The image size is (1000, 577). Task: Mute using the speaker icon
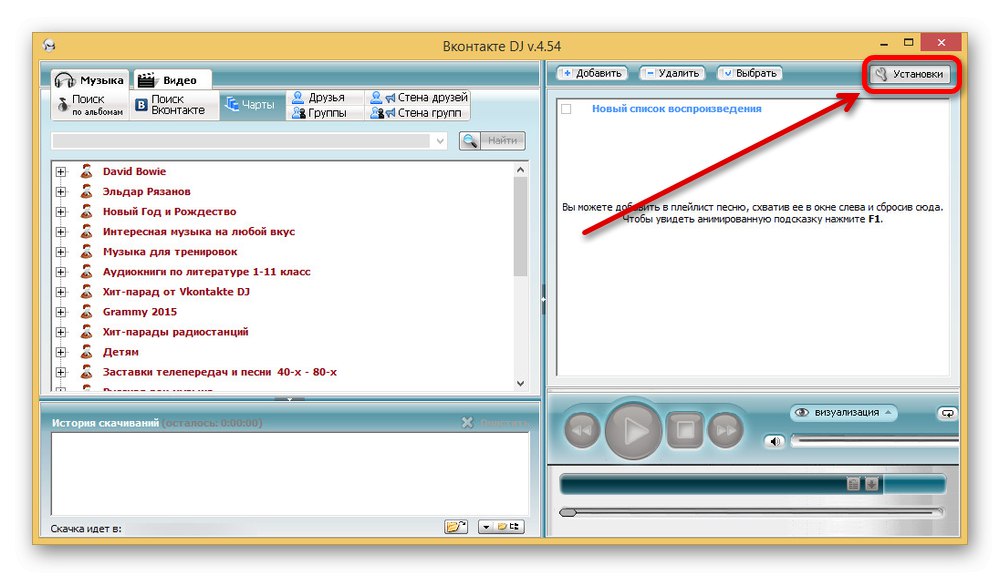point(774,441)
